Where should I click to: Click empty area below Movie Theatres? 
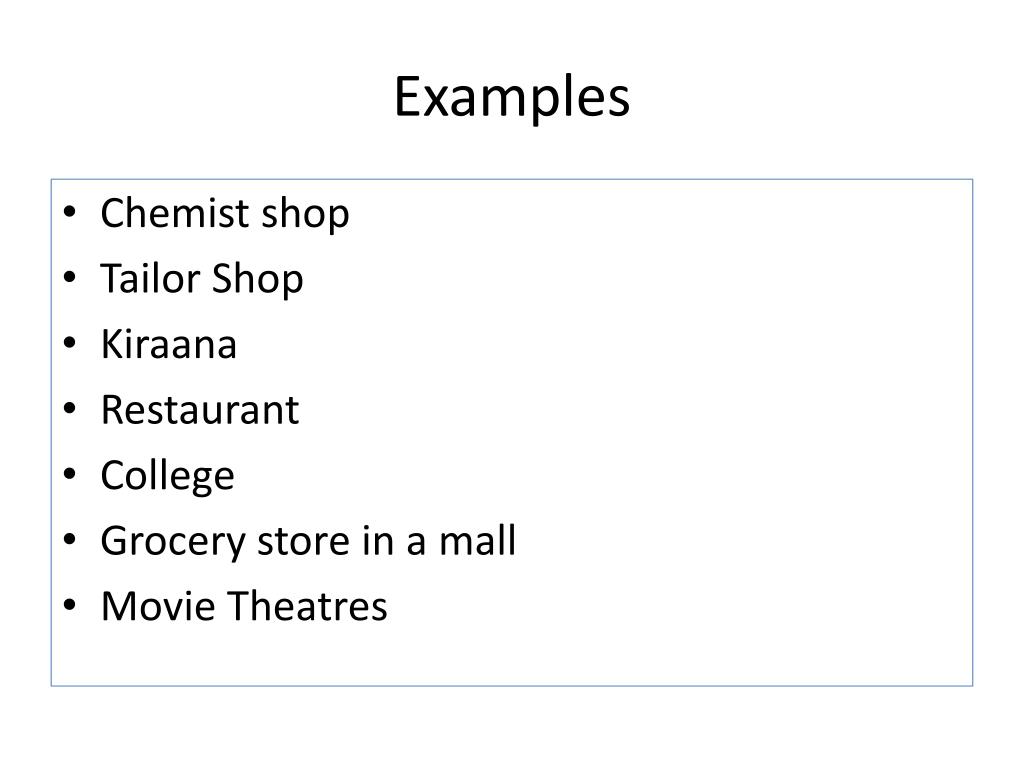(512, 655)
